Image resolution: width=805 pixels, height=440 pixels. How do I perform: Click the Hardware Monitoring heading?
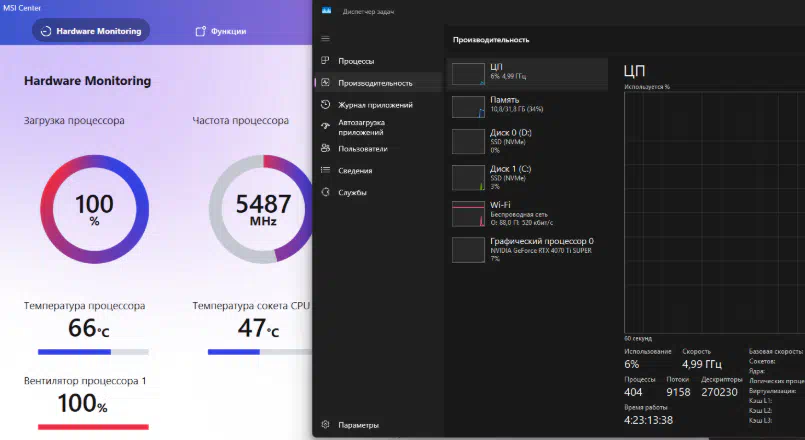click(87, 81)
